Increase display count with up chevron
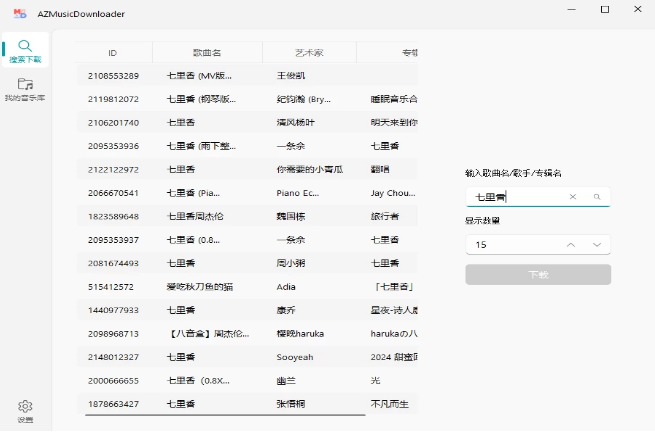The width and height of the screenshot is (655, 433). tap(571, 245)
